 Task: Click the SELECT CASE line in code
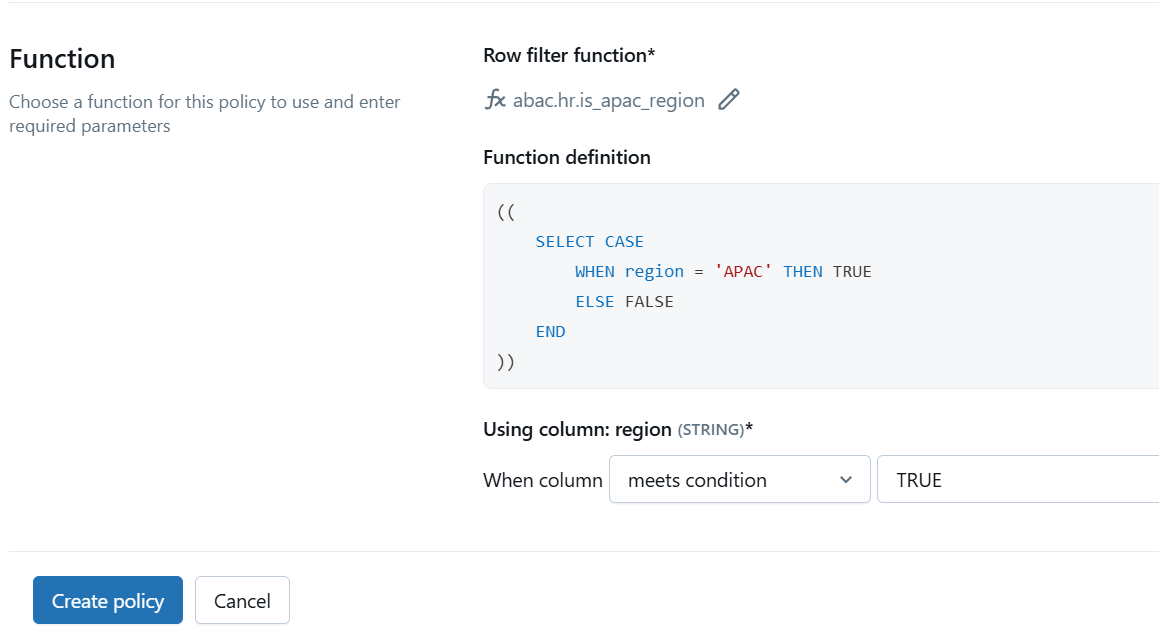point(589,242)
